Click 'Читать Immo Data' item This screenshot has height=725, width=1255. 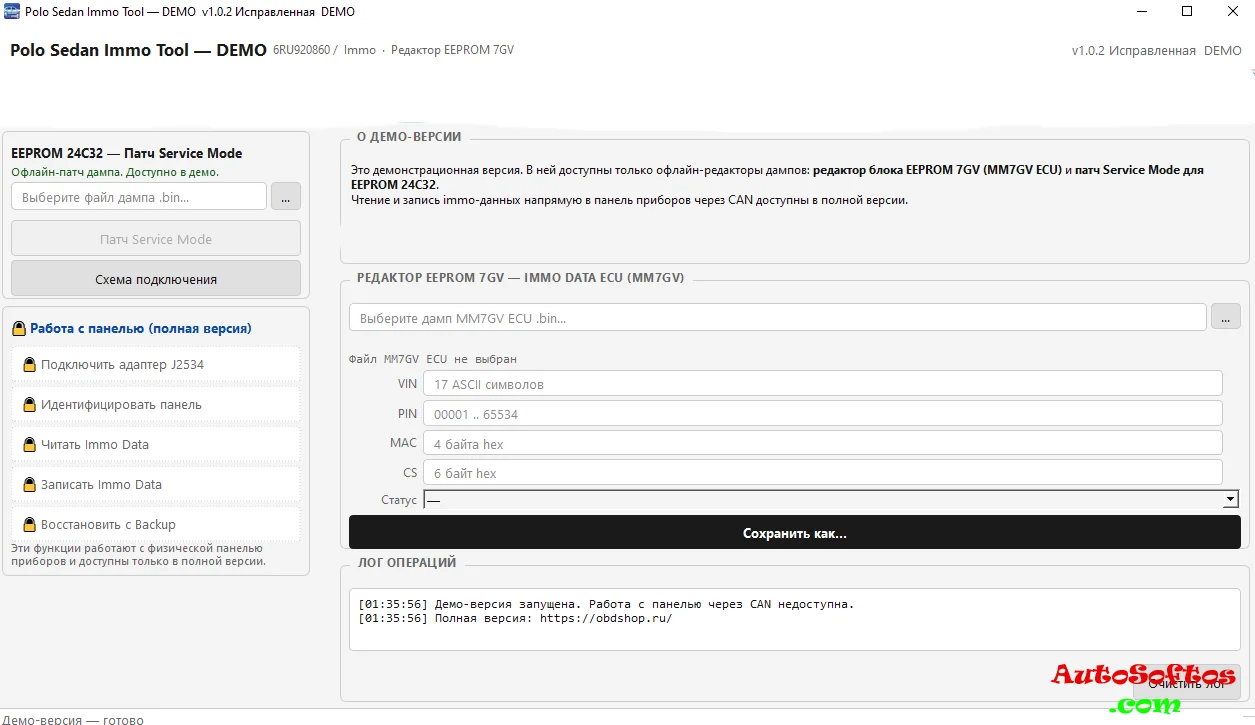156,445
